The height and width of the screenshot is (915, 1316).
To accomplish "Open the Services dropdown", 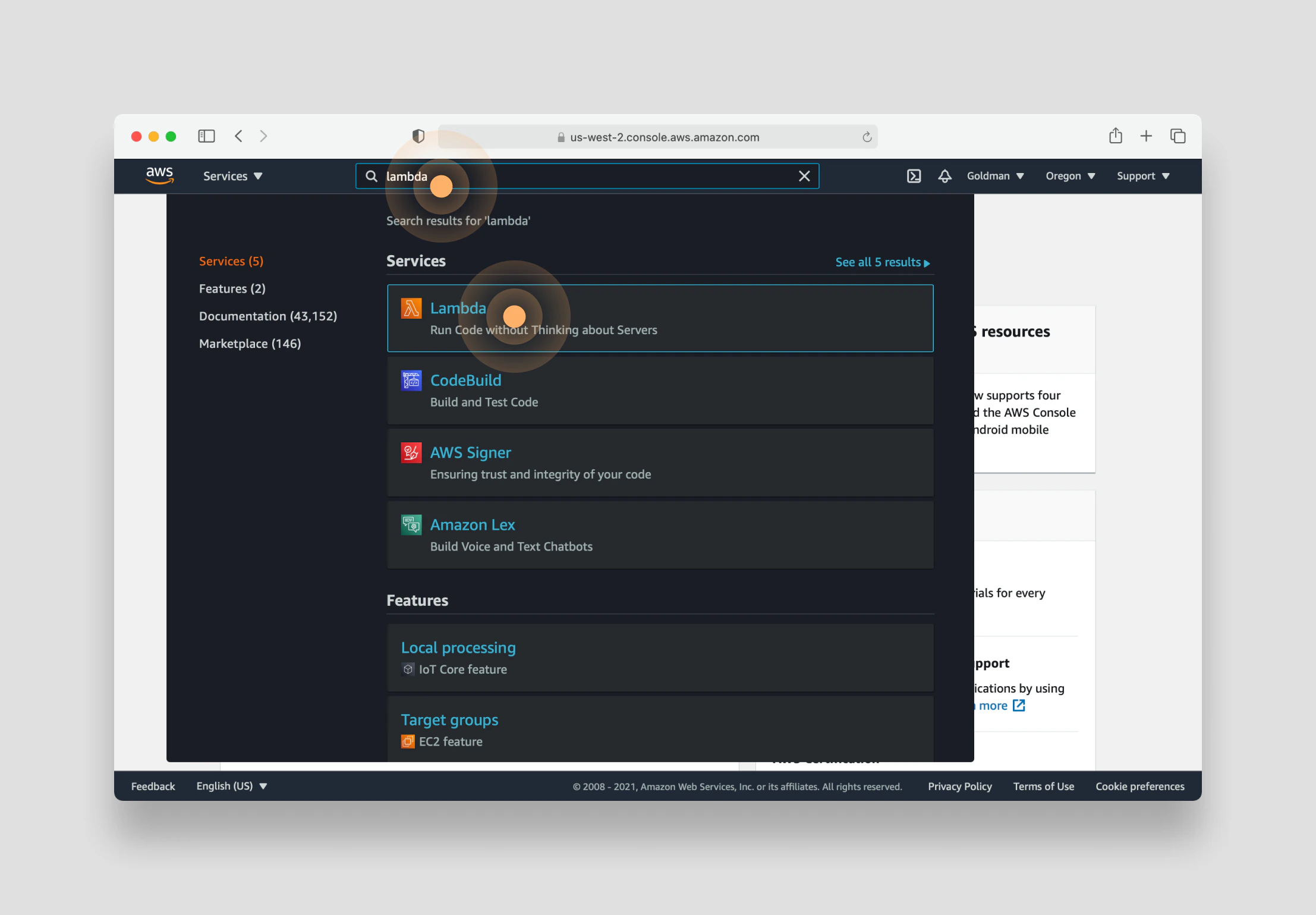I will 232,176.
